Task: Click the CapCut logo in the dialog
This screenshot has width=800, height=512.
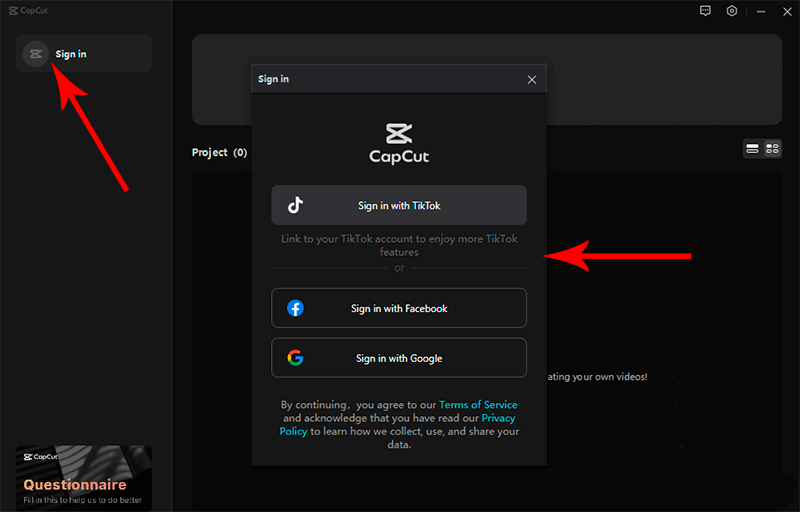Action: (399, 143)
